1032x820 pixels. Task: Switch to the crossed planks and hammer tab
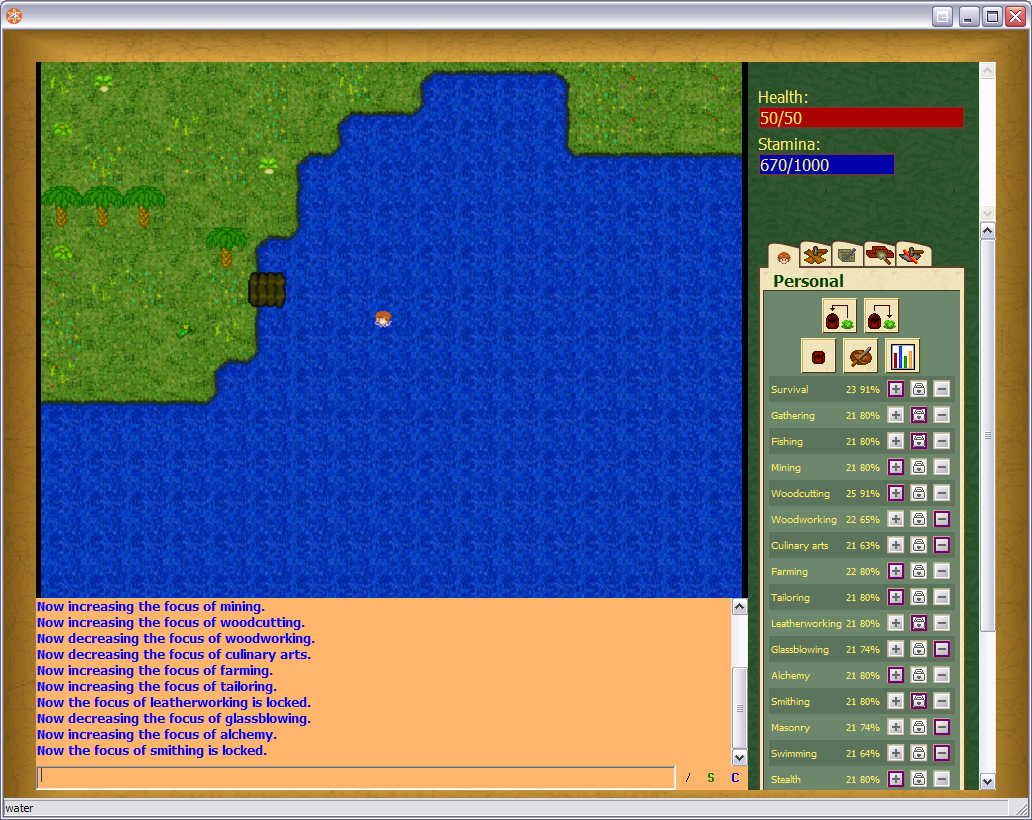coord(815,255)
